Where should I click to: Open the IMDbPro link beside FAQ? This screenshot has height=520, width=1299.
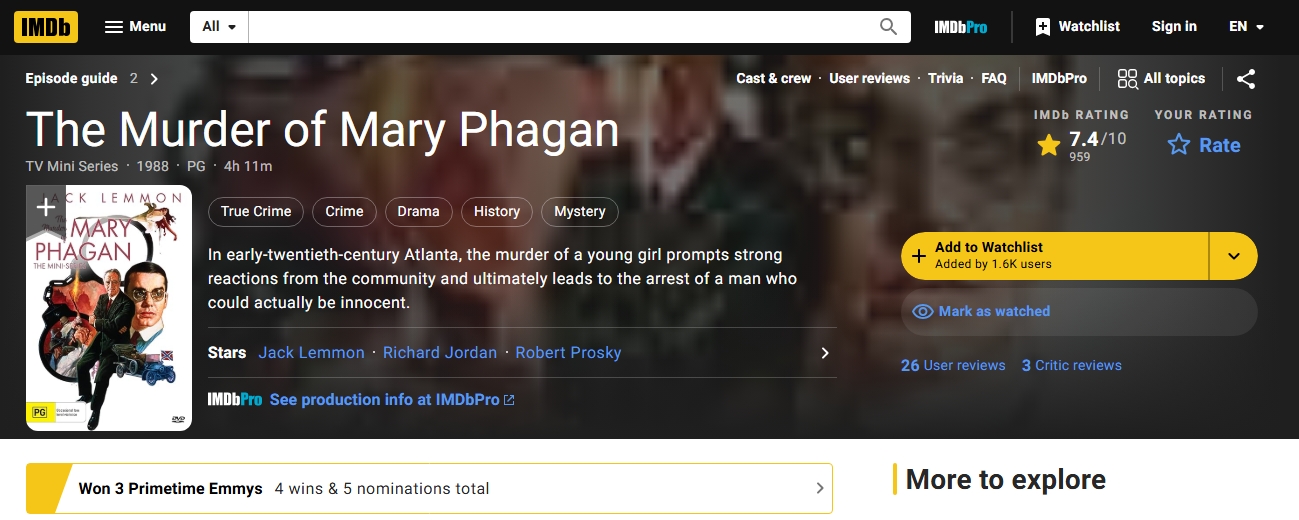pos(1059,78)
